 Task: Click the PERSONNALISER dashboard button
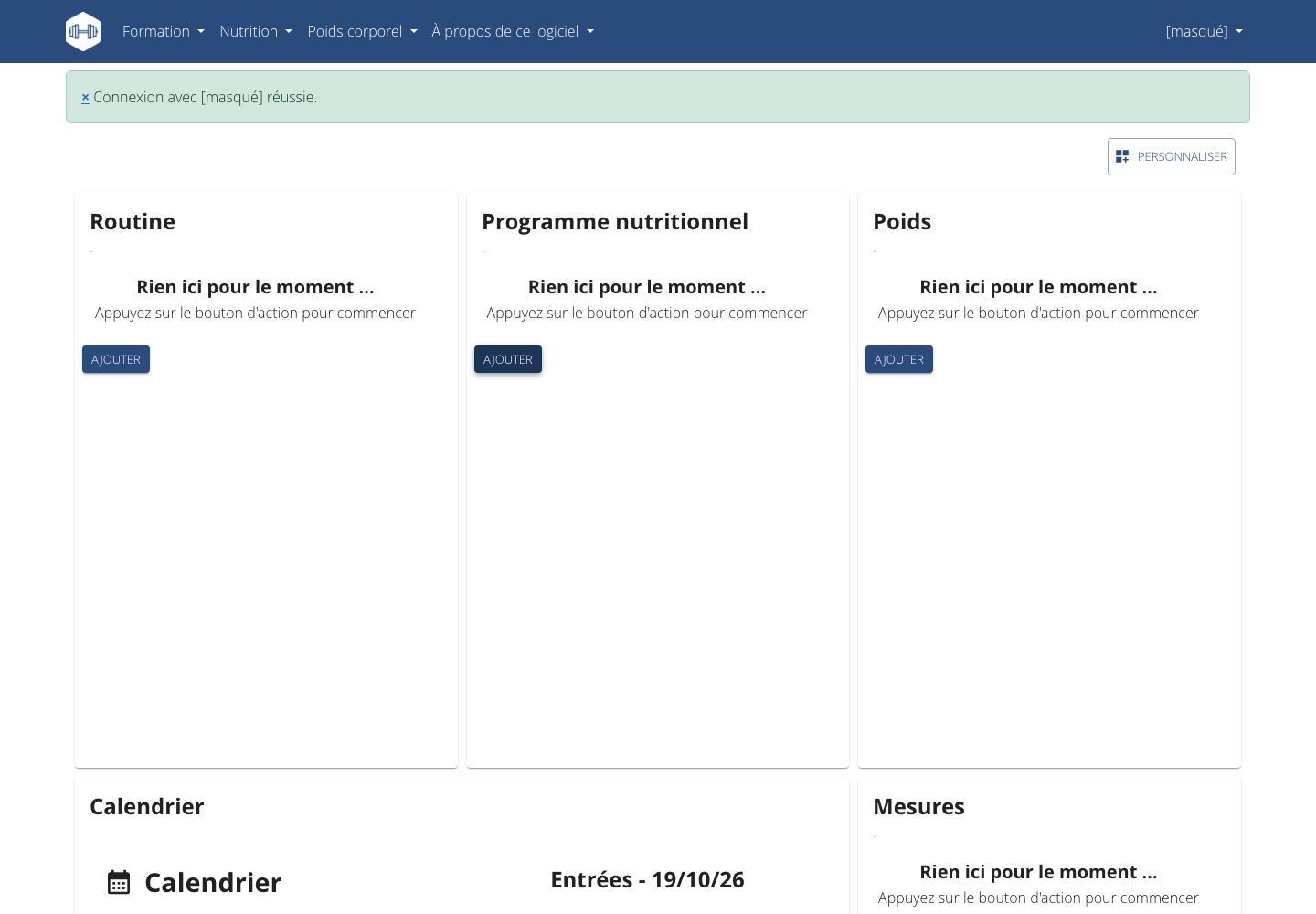[1172, 156]
